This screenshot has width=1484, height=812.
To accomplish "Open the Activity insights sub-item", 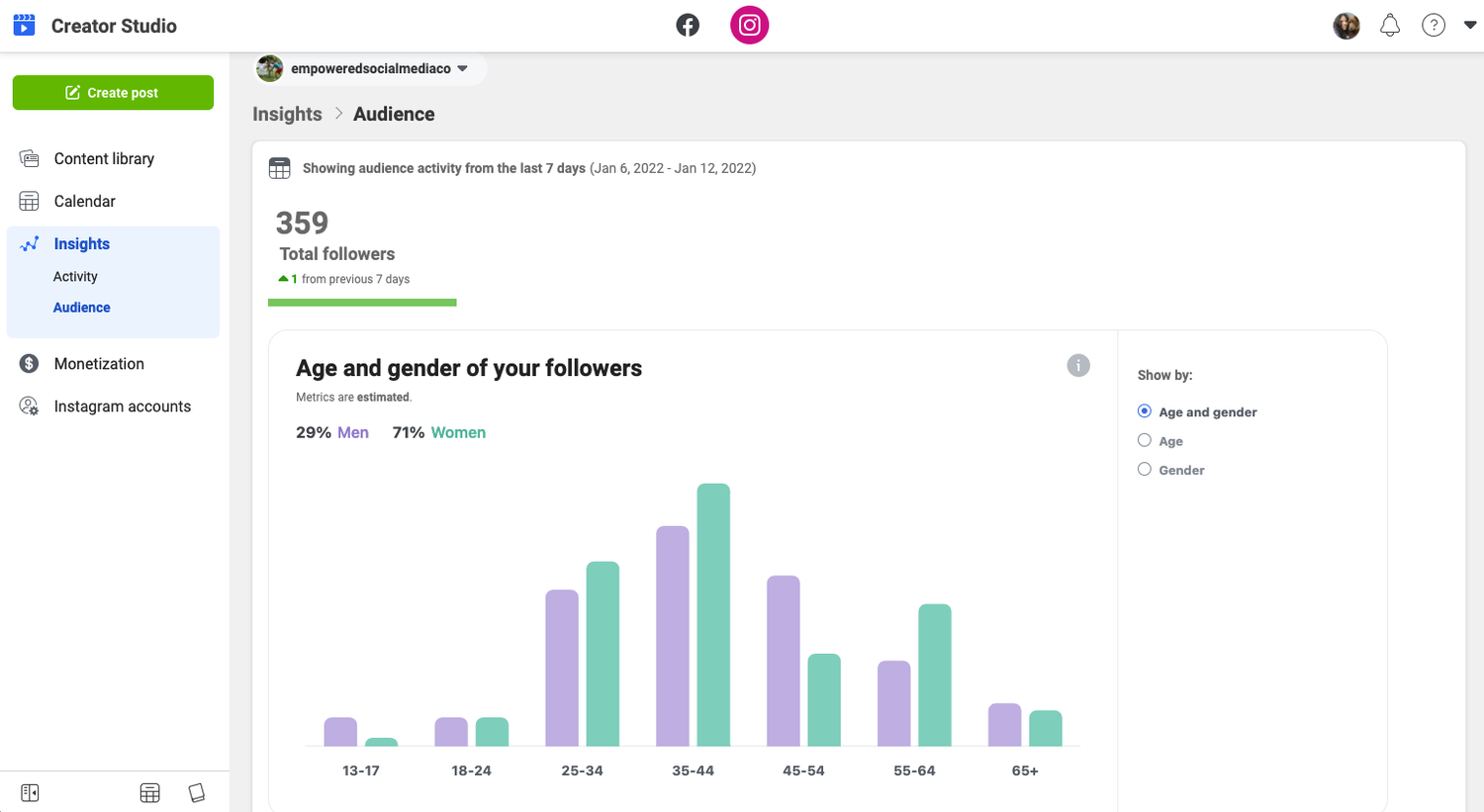I will (x=75, y=276).
